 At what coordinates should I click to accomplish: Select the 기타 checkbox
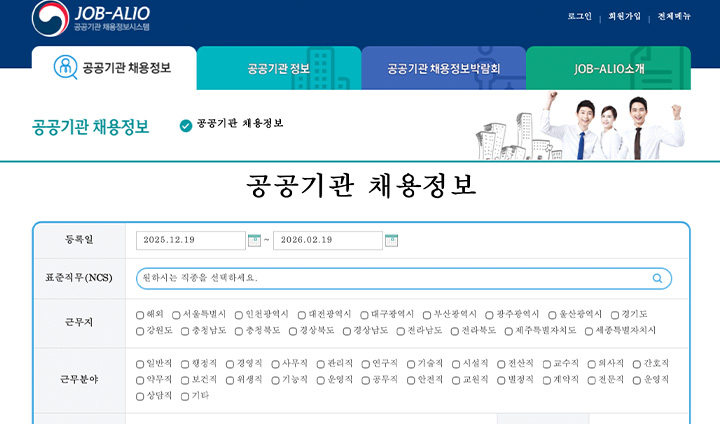click(185, 396)
